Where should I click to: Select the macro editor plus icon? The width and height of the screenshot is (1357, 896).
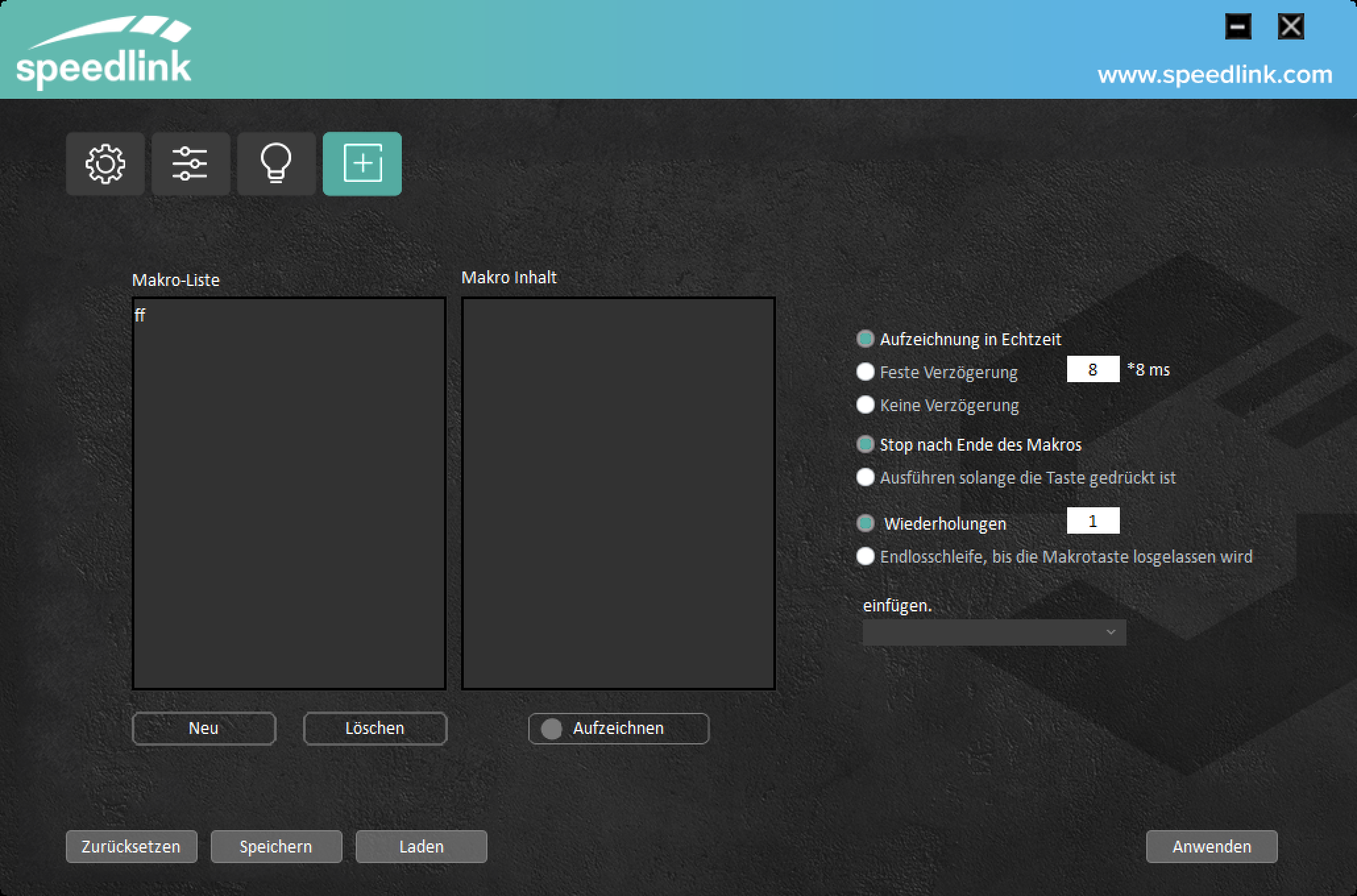(362, 163)
